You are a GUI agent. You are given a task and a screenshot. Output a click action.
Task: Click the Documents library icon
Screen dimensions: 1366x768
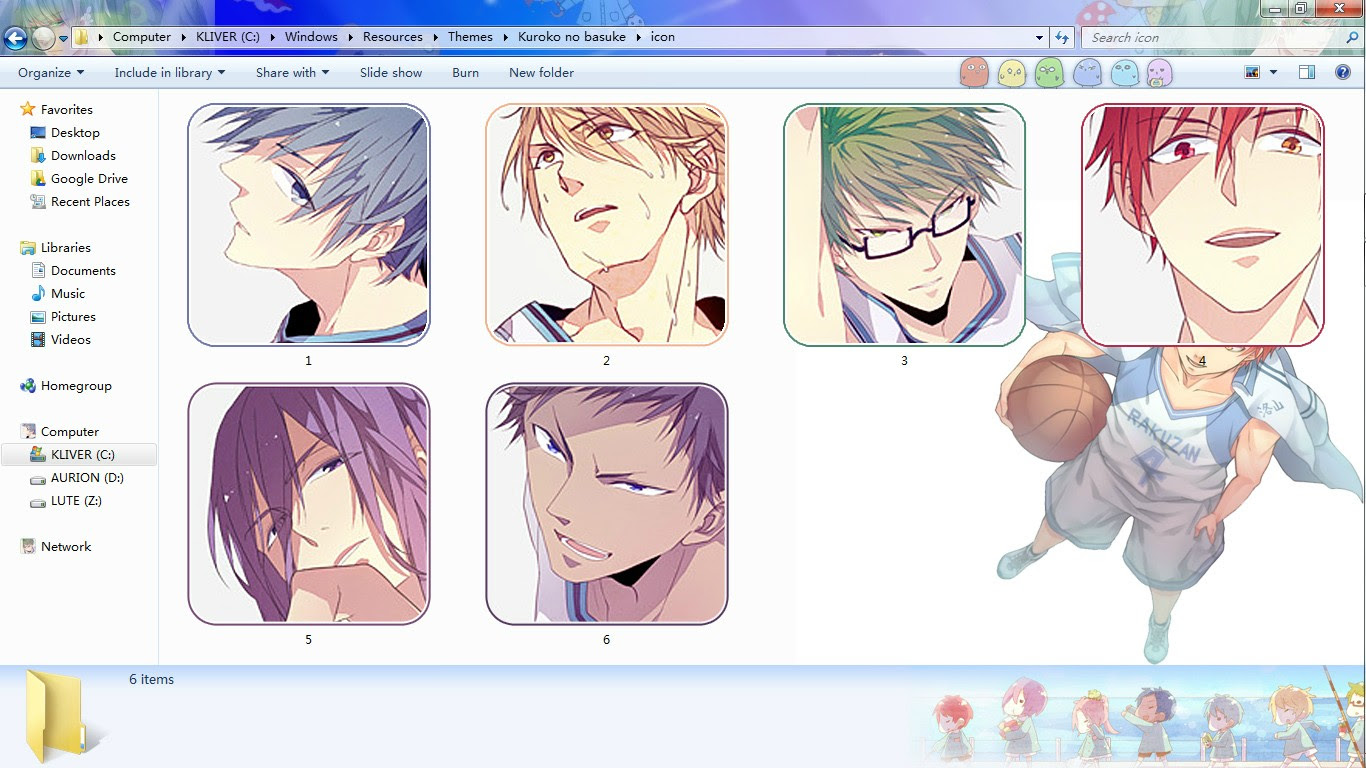pos(38,270)
